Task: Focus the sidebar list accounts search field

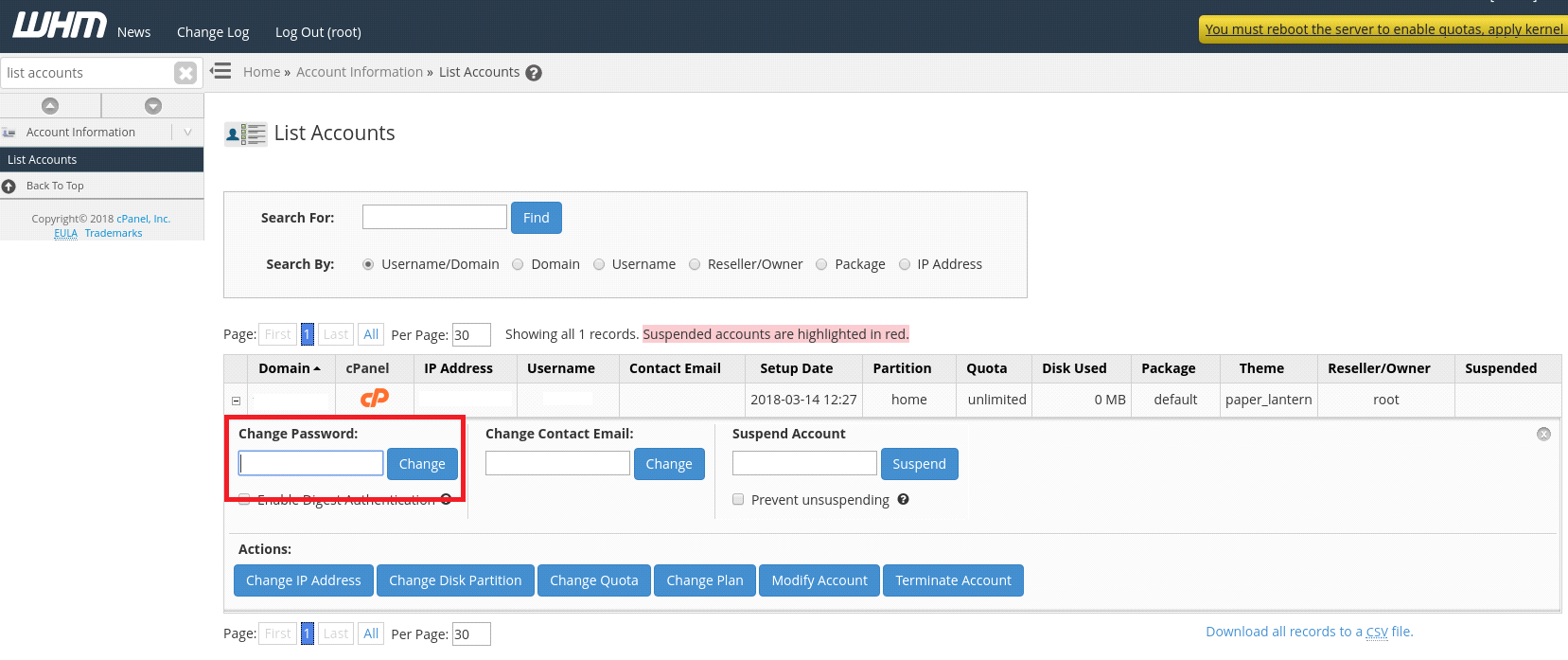Action: click(87, 73)
